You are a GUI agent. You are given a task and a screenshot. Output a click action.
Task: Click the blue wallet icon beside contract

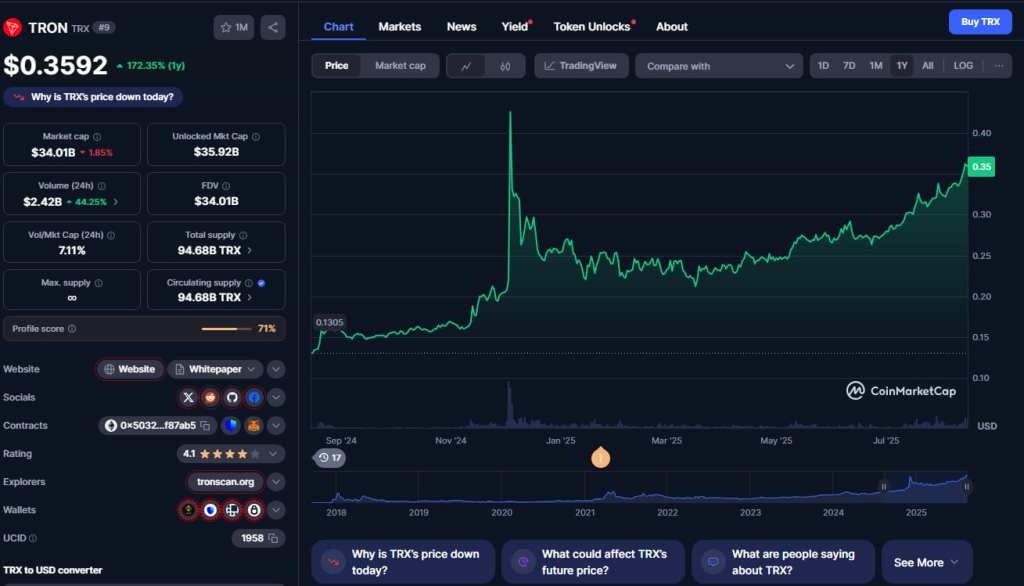(231, 425)
